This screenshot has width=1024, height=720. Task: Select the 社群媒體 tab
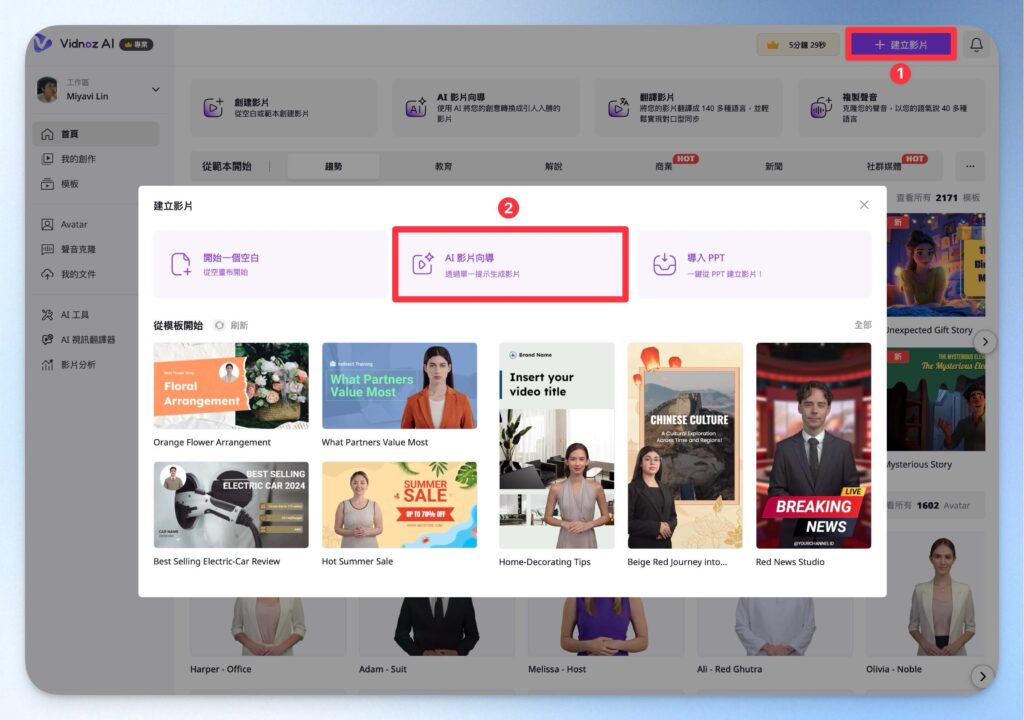point(884,166)
